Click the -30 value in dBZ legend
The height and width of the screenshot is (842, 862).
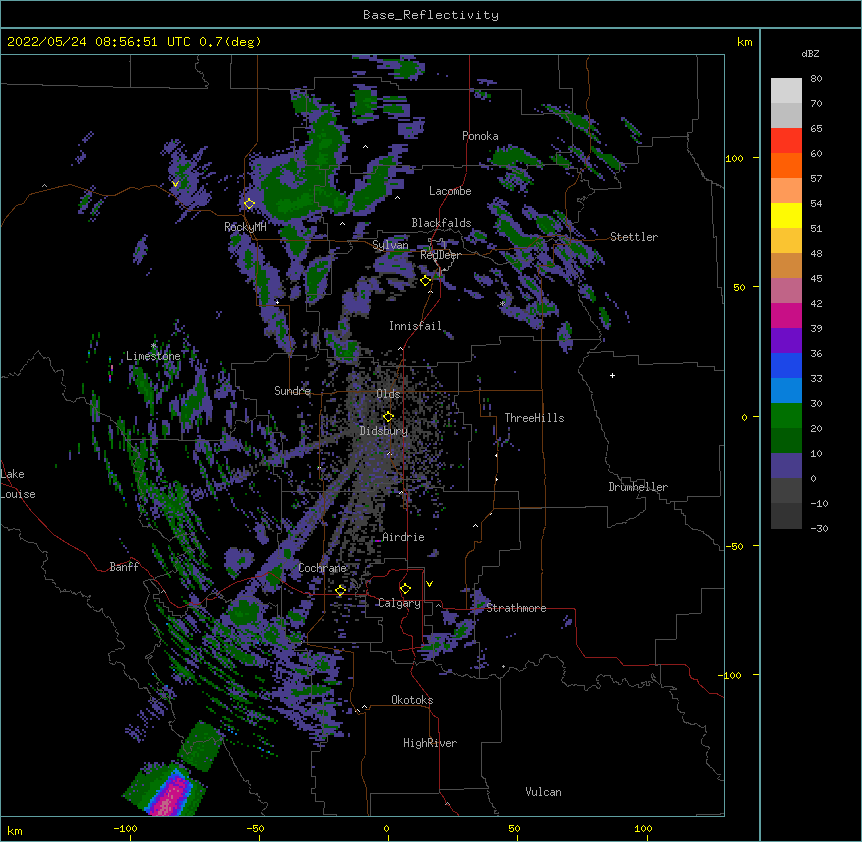(819, 528)
